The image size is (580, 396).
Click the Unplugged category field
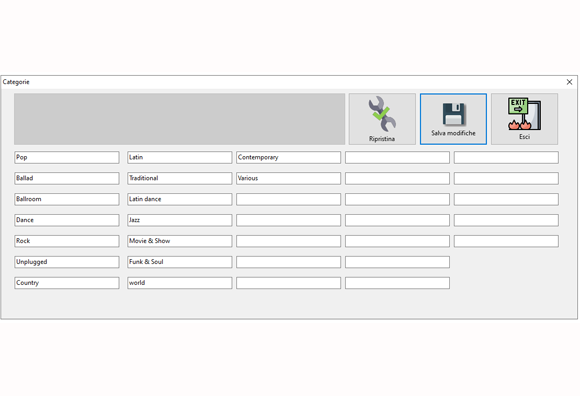pos(67,262)
